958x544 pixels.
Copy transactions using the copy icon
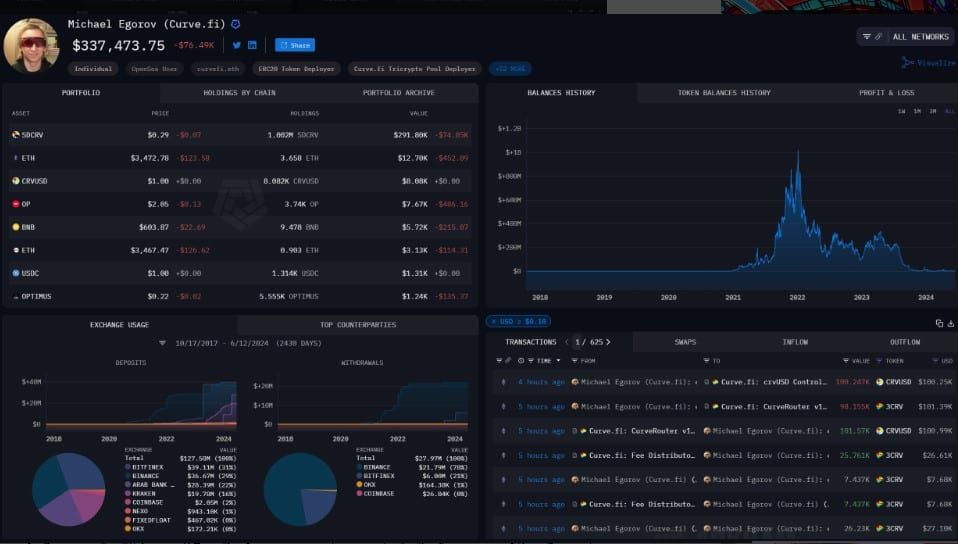click(939, 323)
